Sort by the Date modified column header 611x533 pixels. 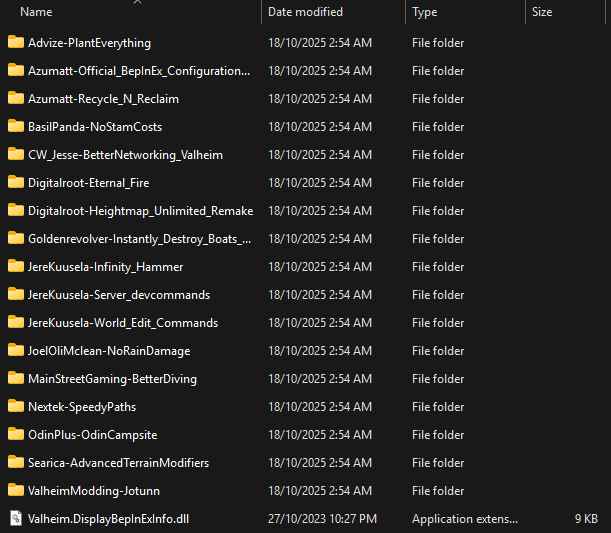(x=306, y=12)
